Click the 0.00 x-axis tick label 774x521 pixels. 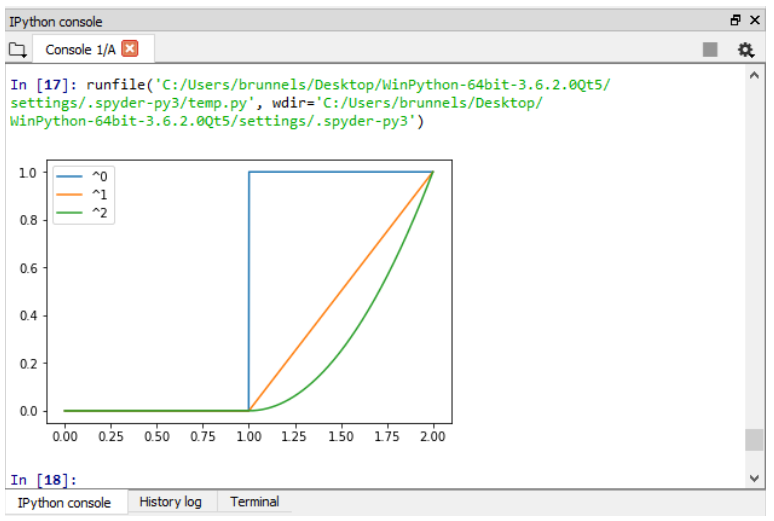(65, 437)
